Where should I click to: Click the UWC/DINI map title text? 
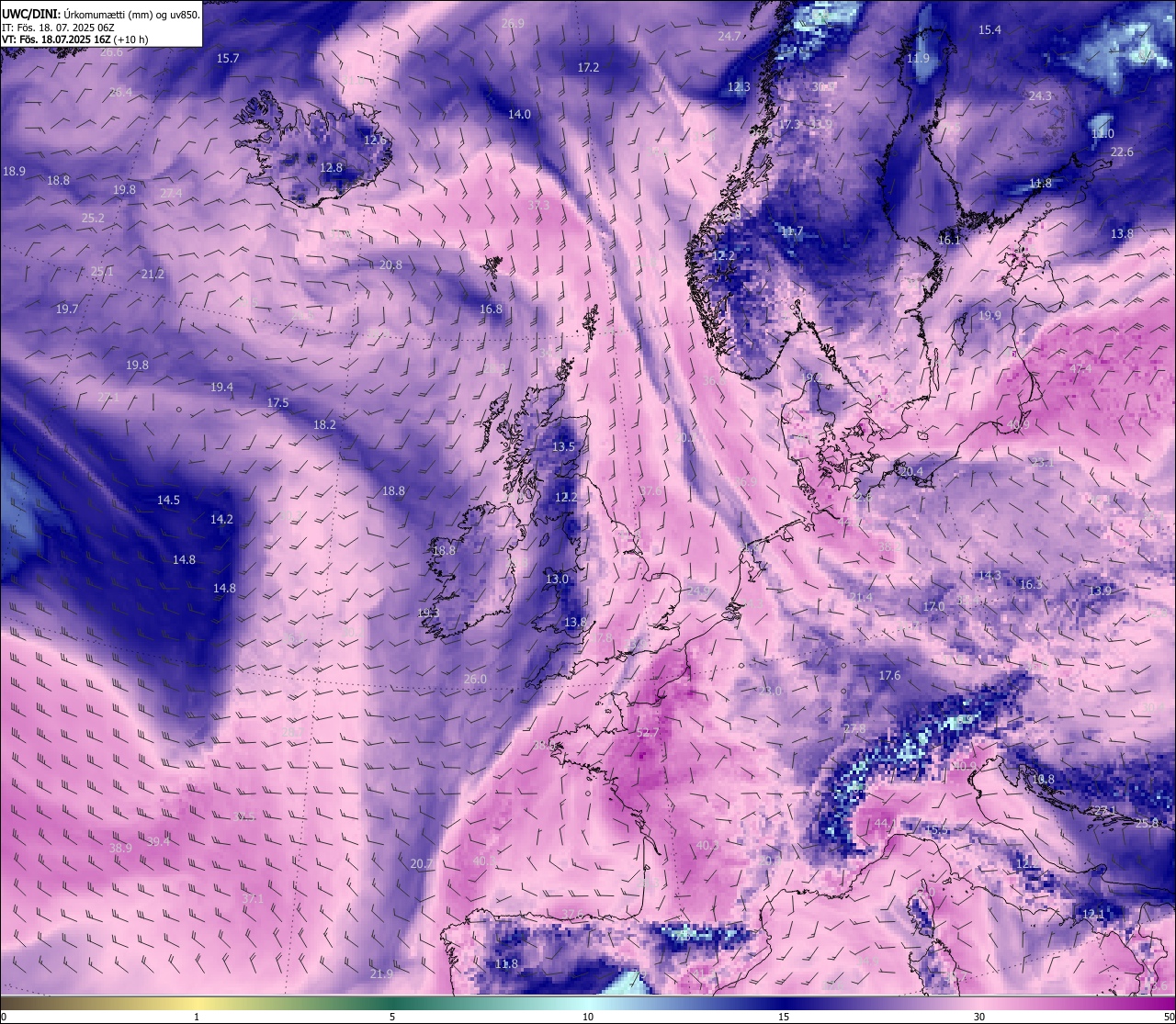[101, 15]
